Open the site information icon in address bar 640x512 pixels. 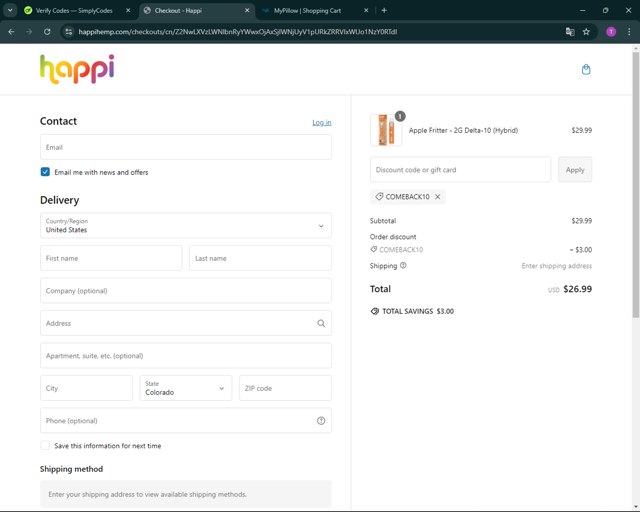69,32
